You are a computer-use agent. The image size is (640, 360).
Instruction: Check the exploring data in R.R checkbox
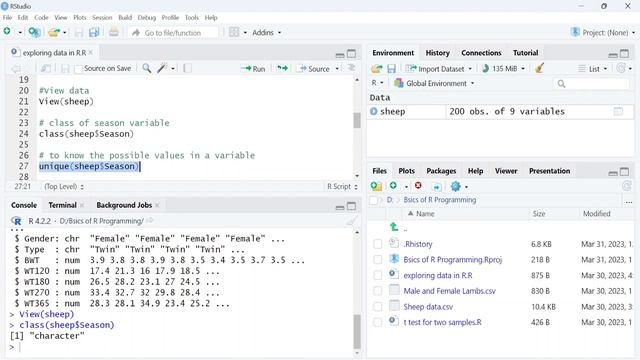(378, 276)
